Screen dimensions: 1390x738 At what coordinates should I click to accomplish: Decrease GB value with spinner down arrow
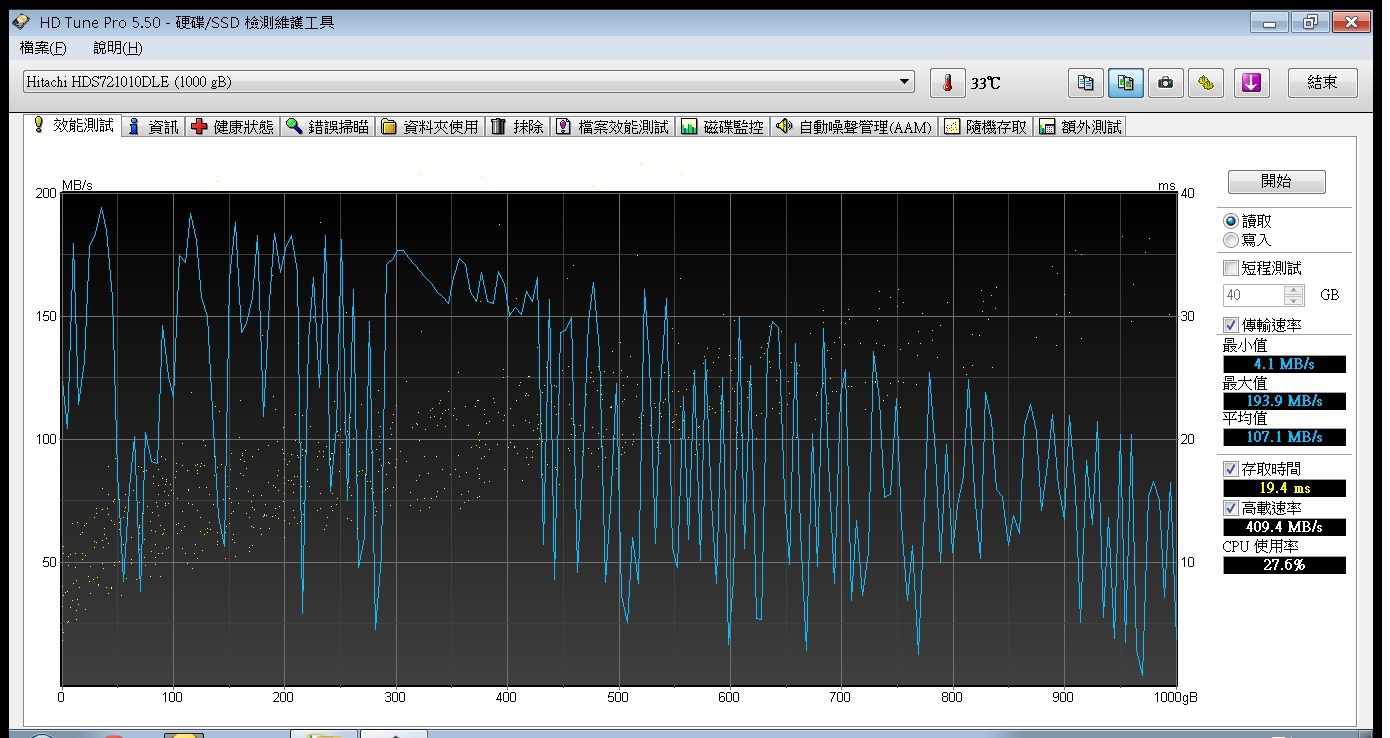1295,301
